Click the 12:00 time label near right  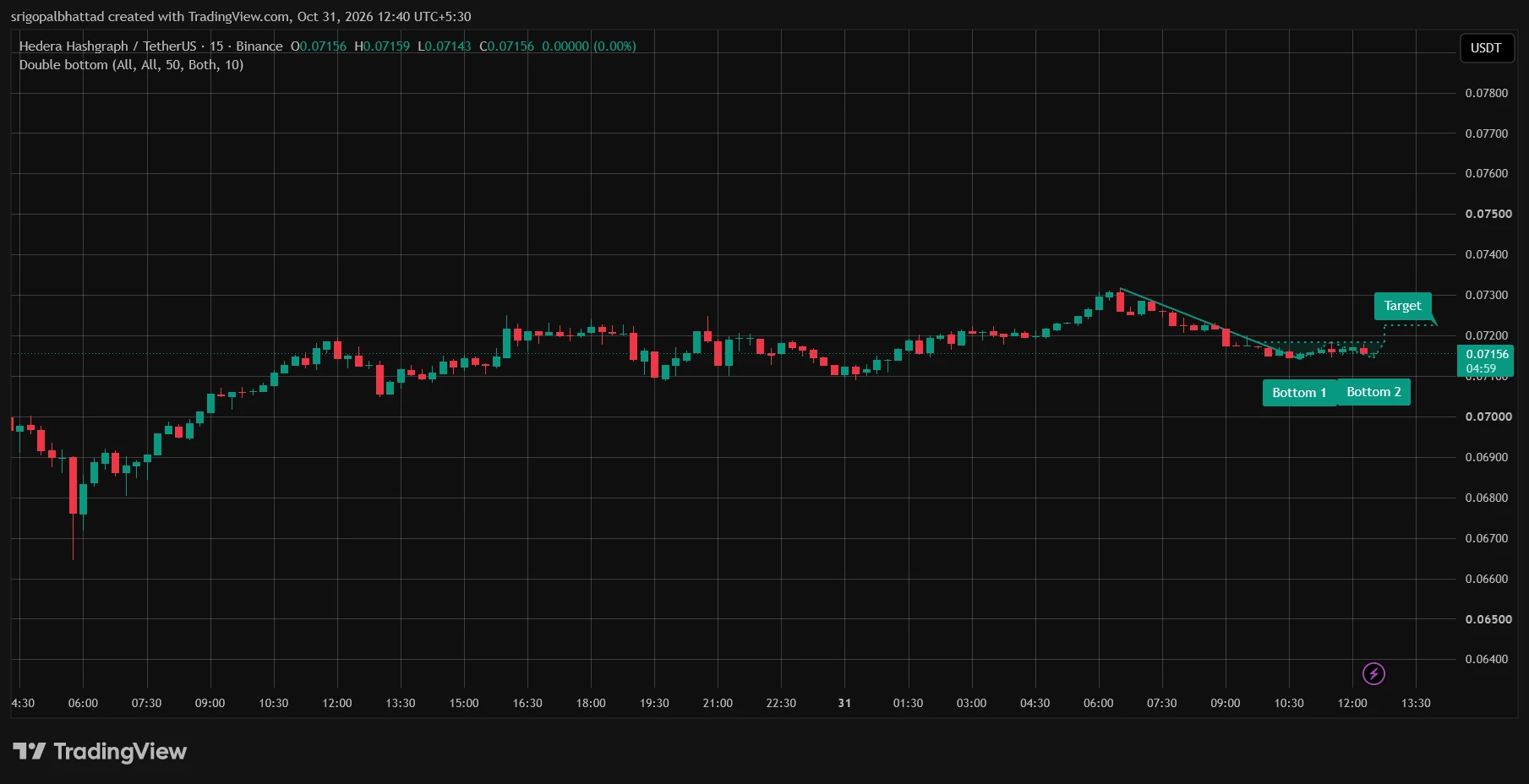pyautogui.click(x=1352, y=703)
